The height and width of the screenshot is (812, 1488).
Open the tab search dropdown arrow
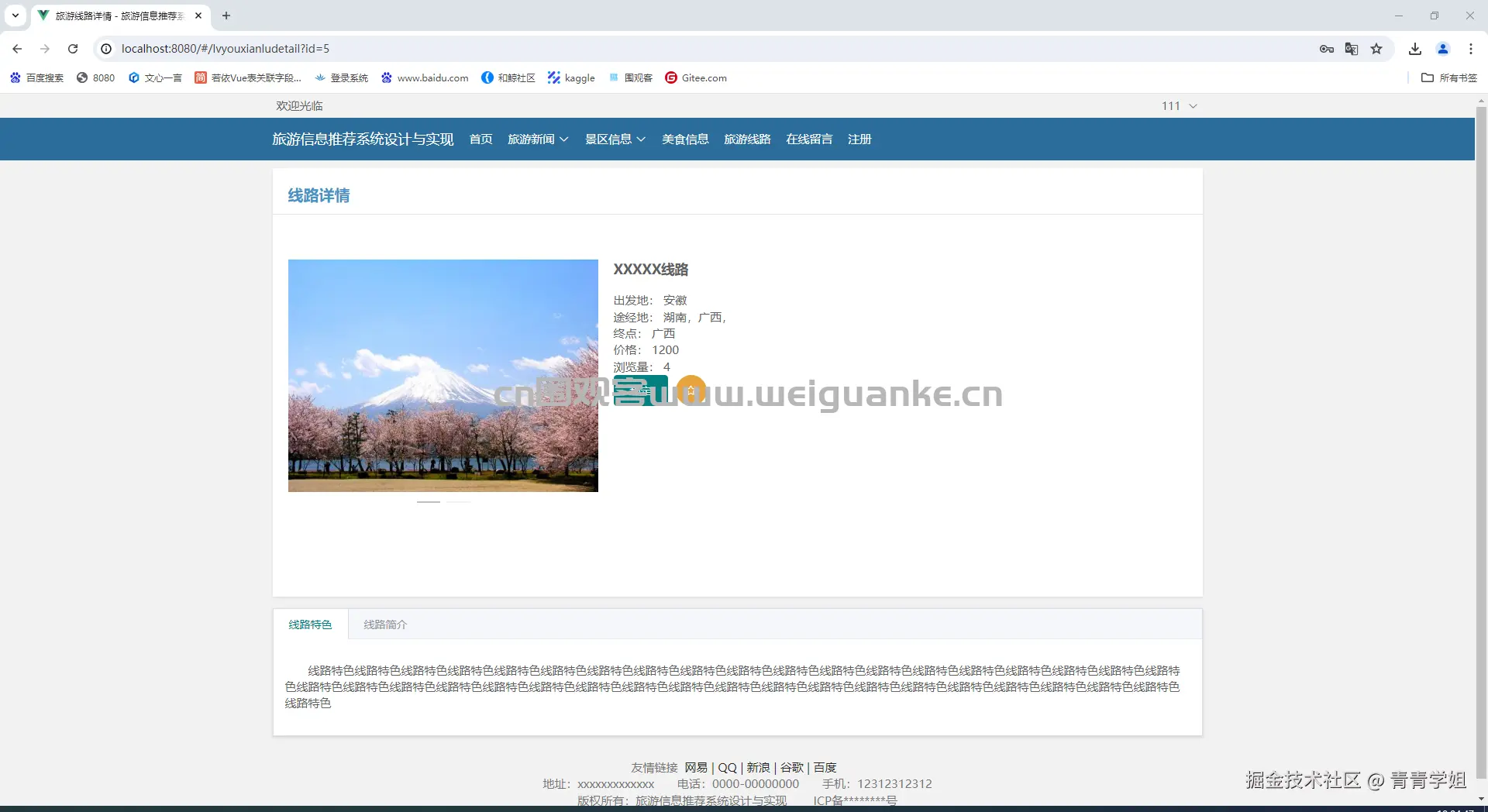coord(15,15)
